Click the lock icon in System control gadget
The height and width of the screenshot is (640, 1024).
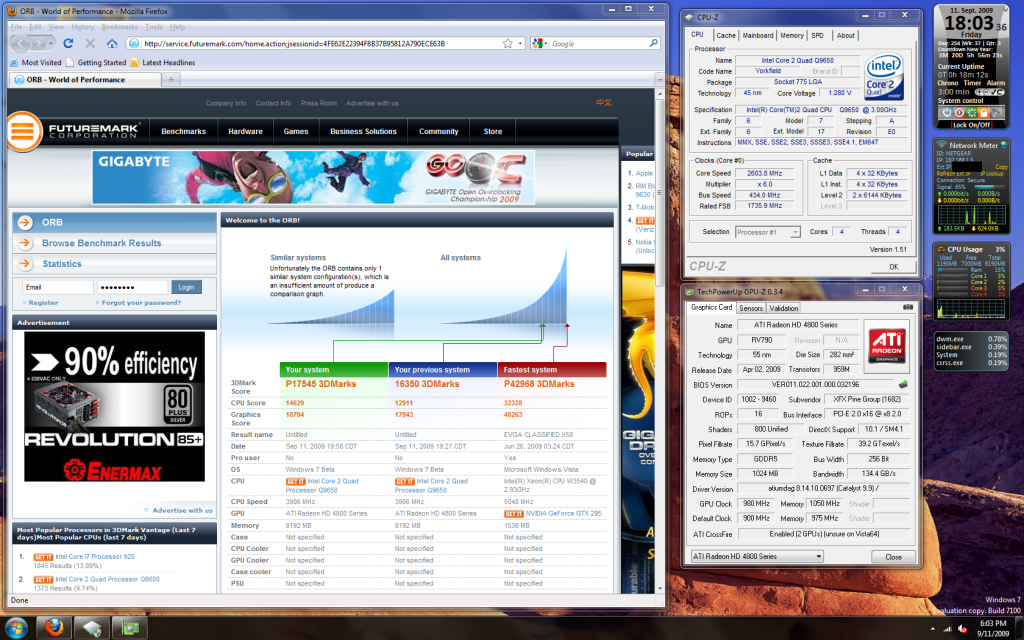pyautogui.click(x=984, y=113)
